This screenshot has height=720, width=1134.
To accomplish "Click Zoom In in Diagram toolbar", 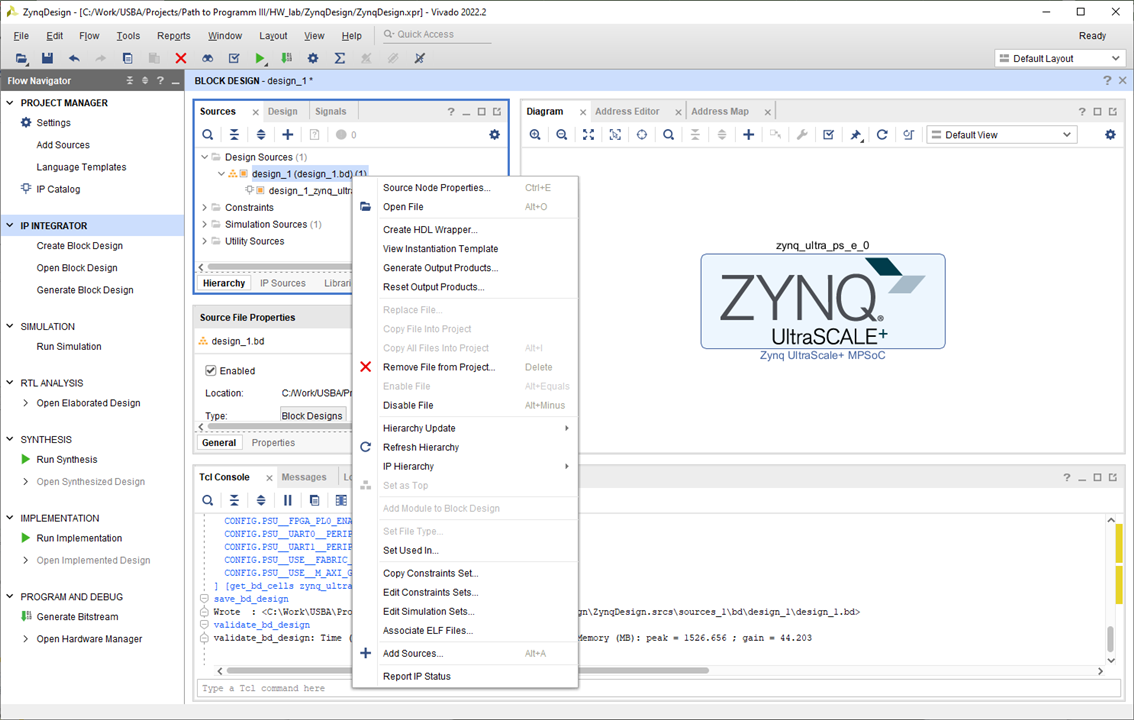I will tap(535, 135).
